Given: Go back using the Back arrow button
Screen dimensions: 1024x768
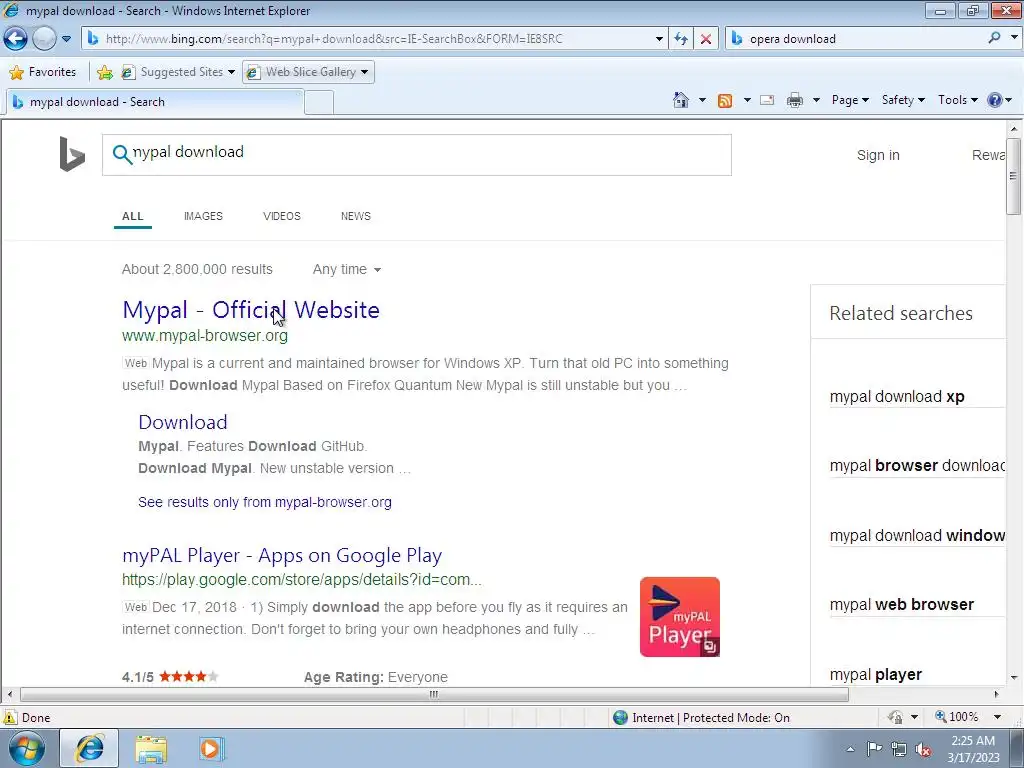Looking at the screenshot, I should (x=16, y=39).
